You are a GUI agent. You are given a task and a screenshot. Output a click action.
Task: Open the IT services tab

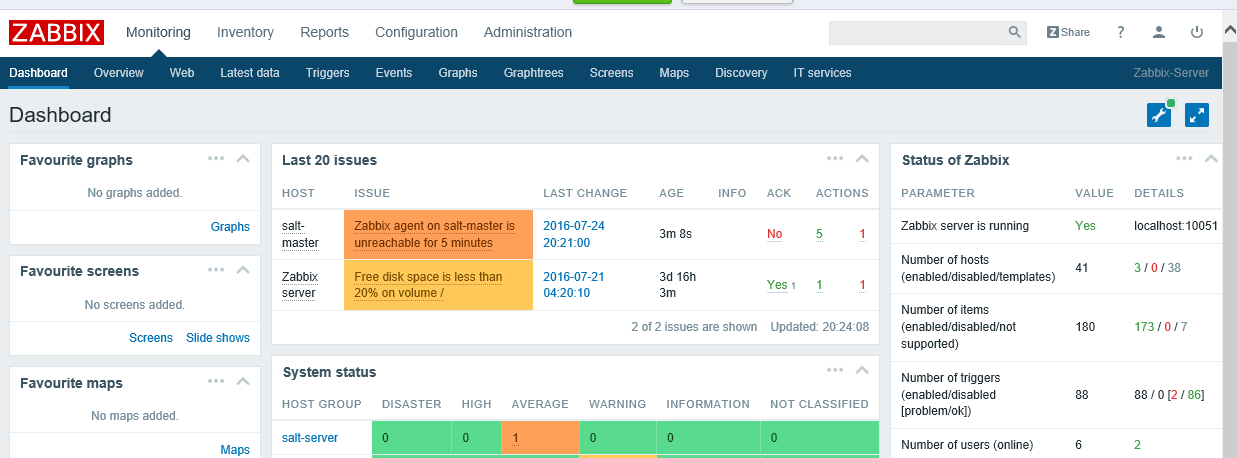(x=822, y=73)
